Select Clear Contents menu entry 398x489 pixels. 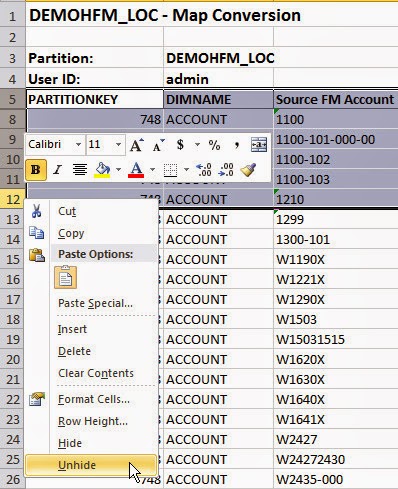click(90, 373)
